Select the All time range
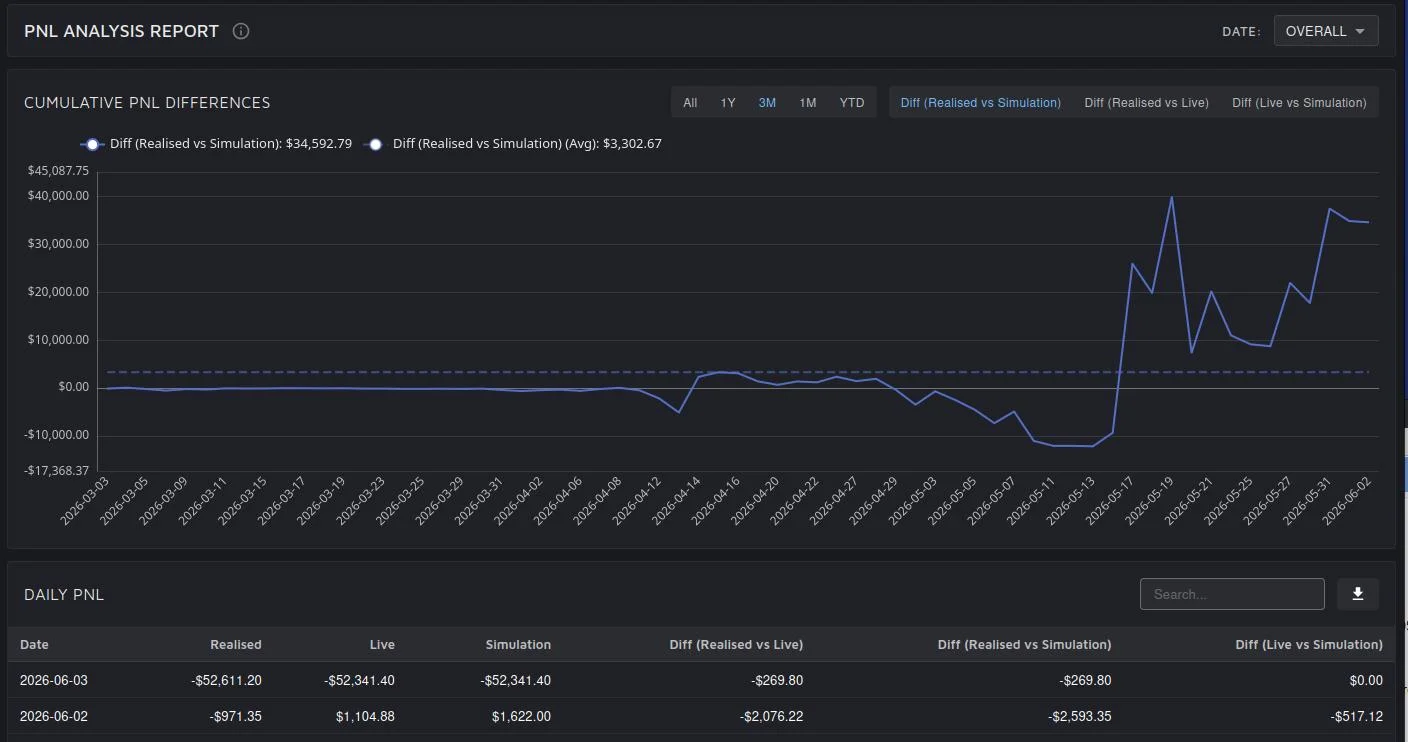This screenshot has width=1408, height=742. click(x=690, y=103)
